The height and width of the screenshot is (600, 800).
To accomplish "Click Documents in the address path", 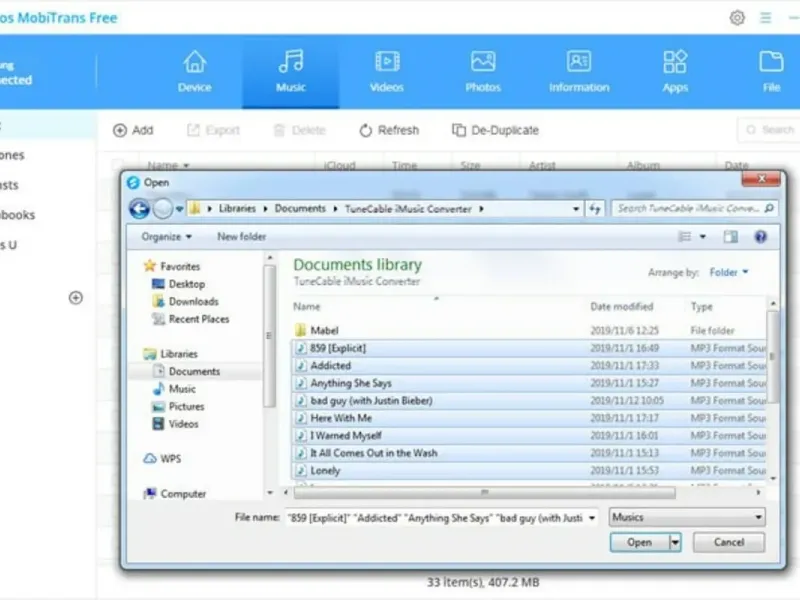I will tap(300, 209).
